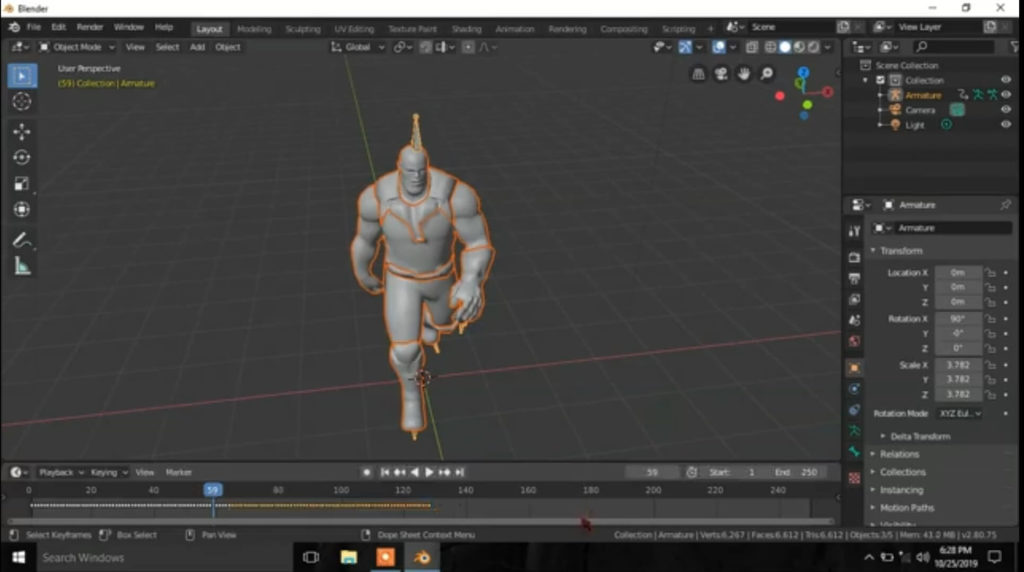
Task: Click the zoom magnifier icon in viewport
Action: [767, 74]
